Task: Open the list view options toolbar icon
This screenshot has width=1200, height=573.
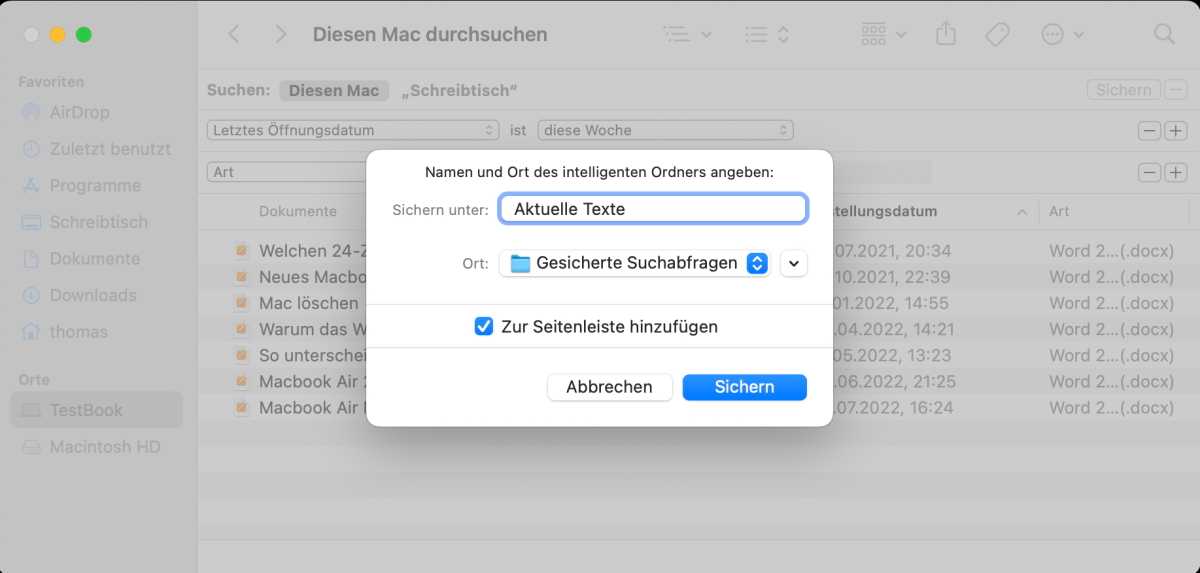Action: (x=687, y=34)
